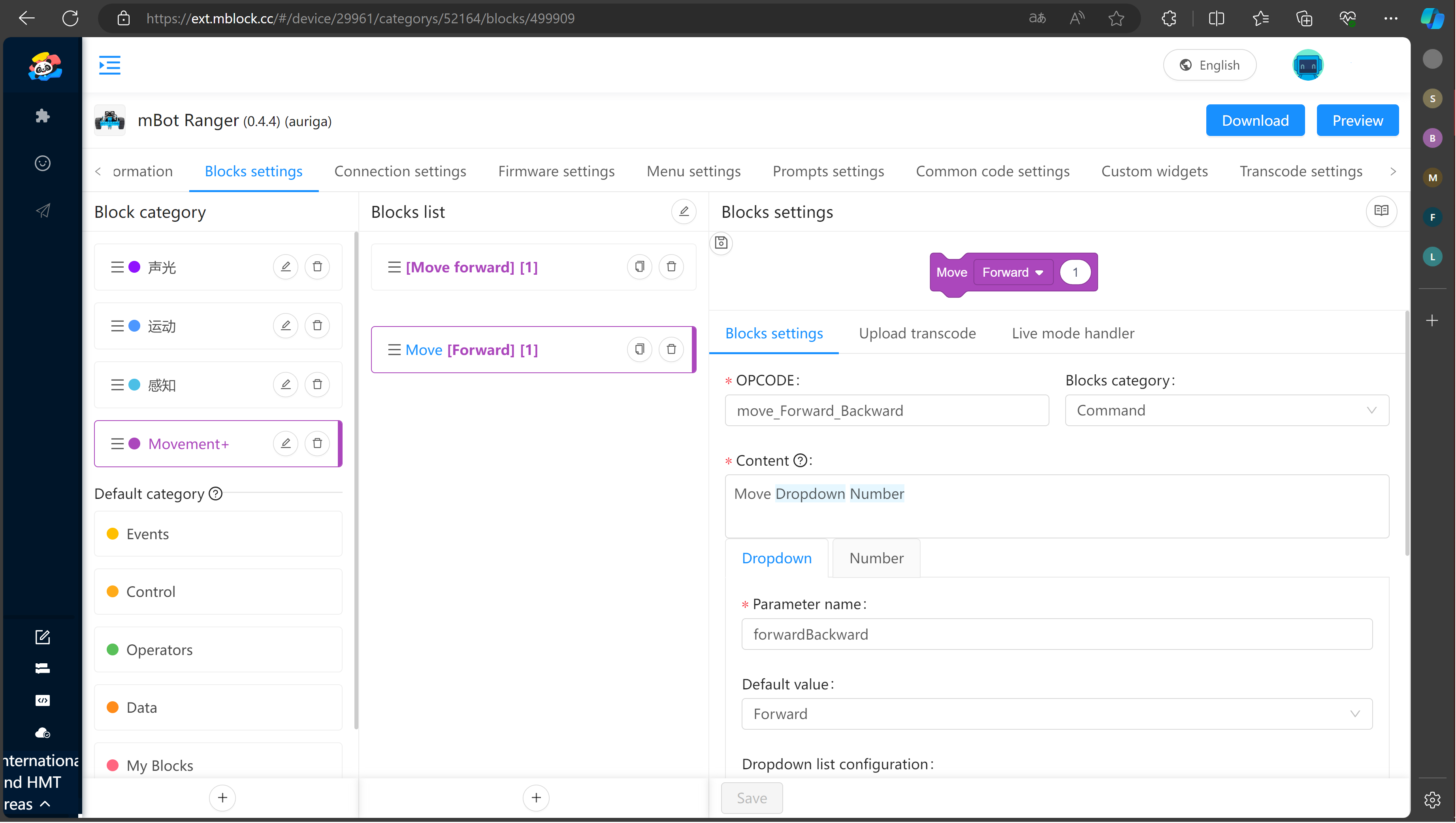Click the Dropdown parameter type toggle
This screenshot has height=823, width=1456.
(777, 558)
